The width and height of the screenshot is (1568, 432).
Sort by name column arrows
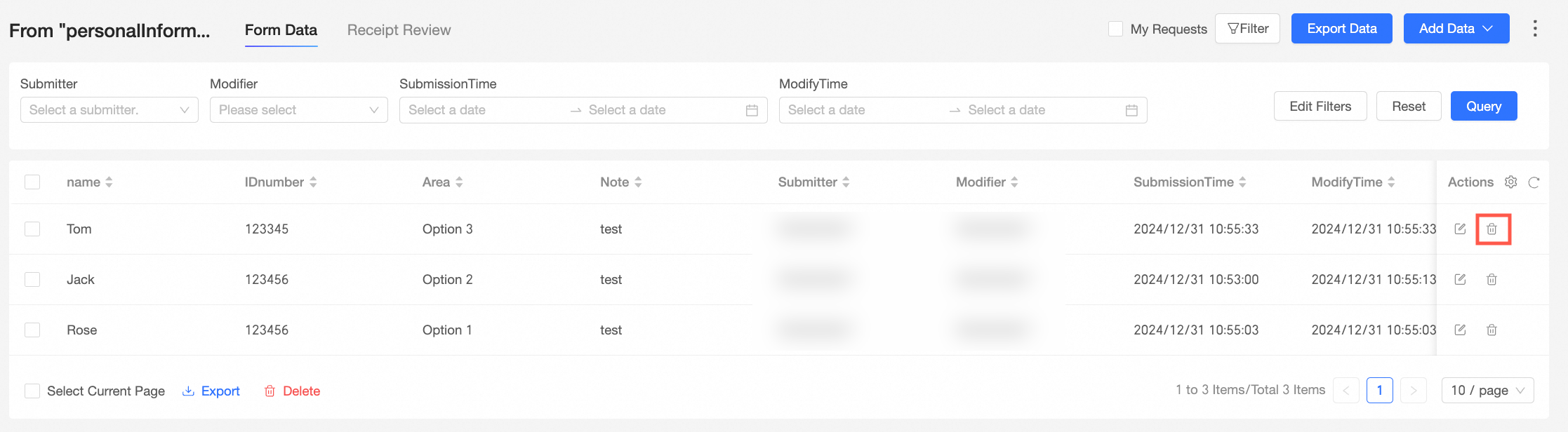coord(109,182)
